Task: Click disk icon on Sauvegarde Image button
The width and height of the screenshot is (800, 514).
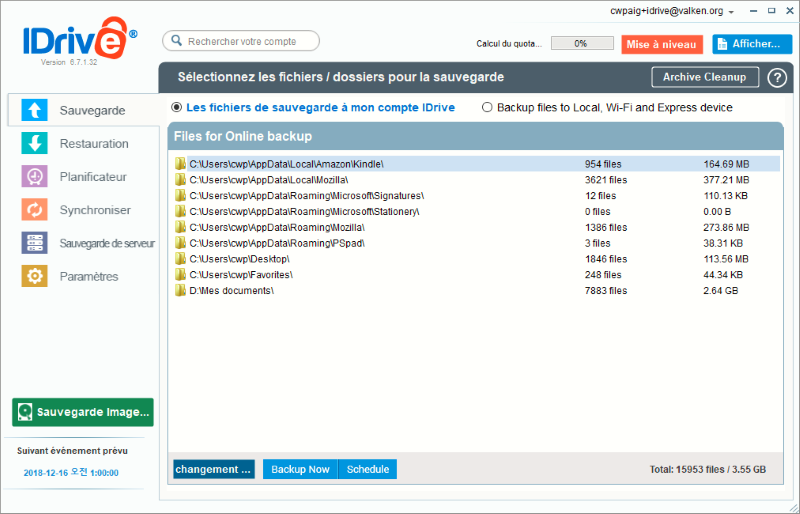Action: [x=25, y=412]
